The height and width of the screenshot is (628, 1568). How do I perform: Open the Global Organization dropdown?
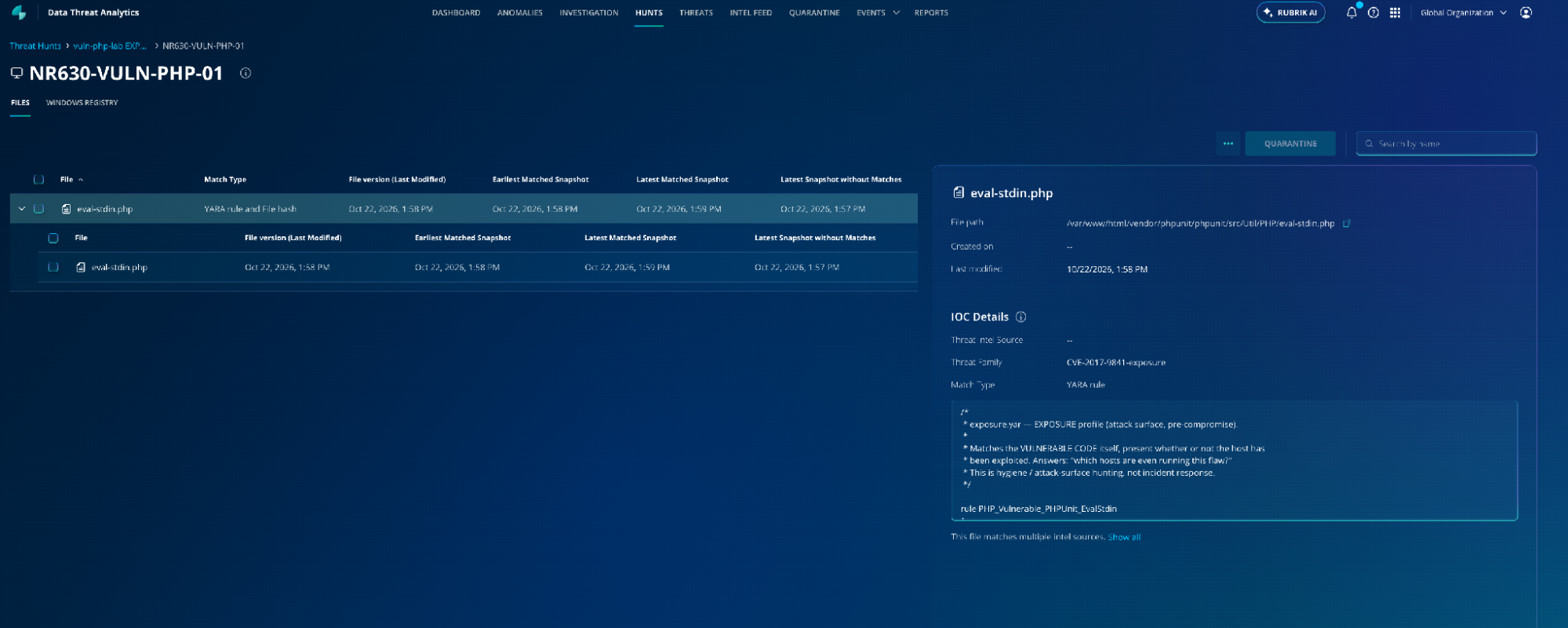pyautogui.click(x=1464, y=13)
